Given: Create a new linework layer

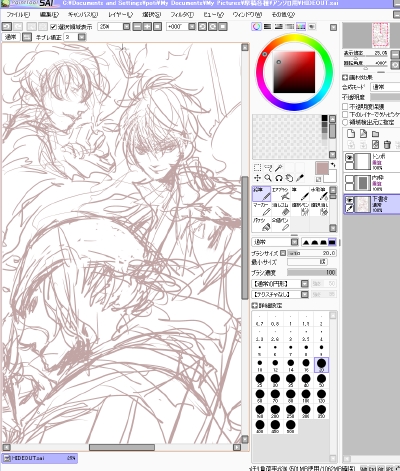Looking at the screenshot, I should [363, 134].
